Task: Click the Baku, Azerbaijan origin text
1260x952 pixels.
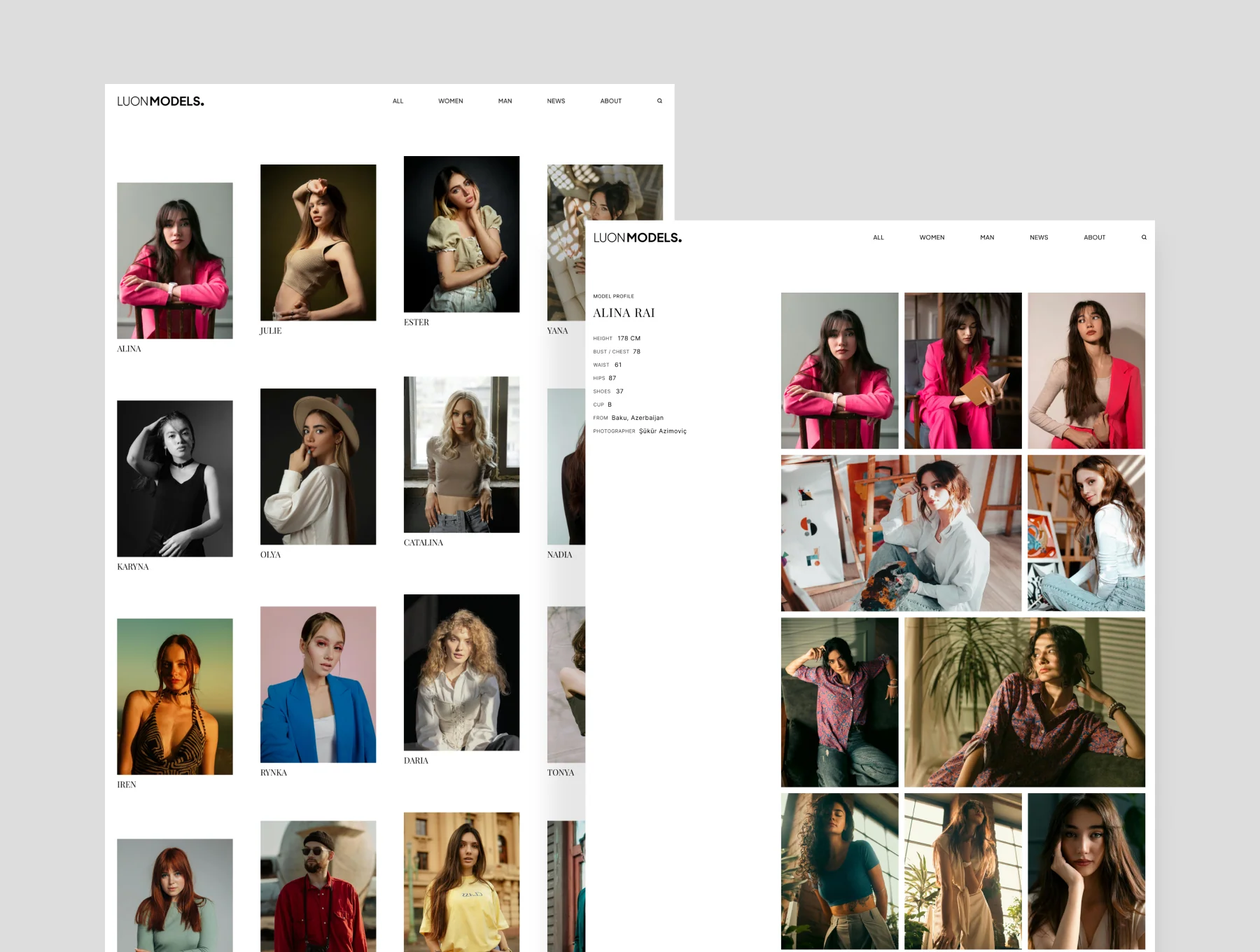Action: [x=638, y=418]
